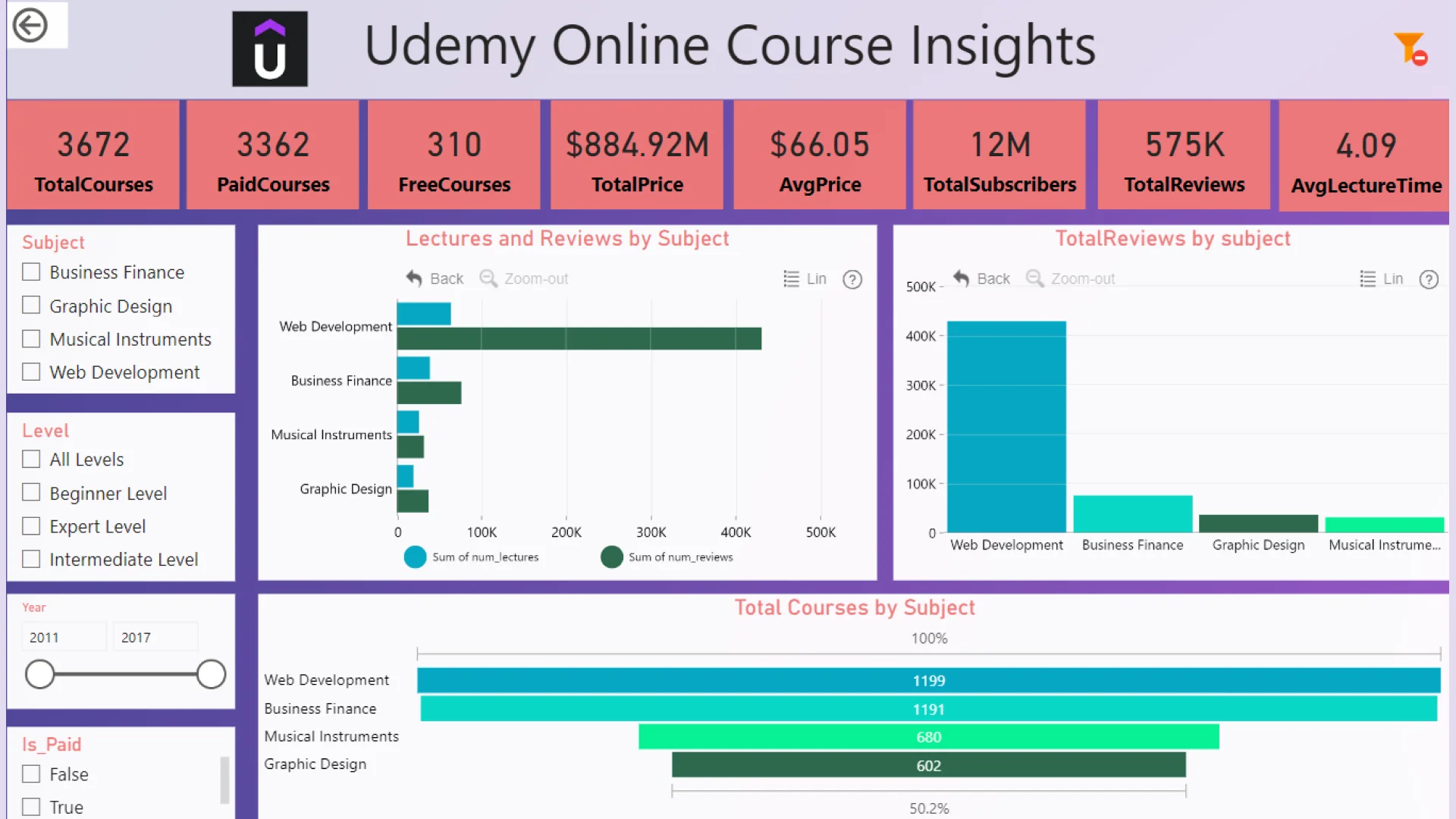Image resolution: width=1456 pixels, height=819 pixels.
Task: Check Web Development subject filter
Action: (x=31, y=372)
